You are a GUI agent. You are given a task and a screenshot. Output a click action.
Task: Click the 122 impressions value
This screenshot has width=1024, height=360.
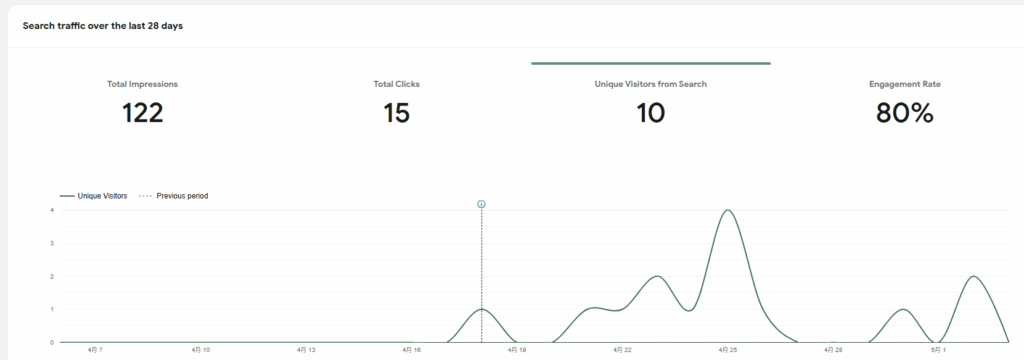[x=142, y=113]
